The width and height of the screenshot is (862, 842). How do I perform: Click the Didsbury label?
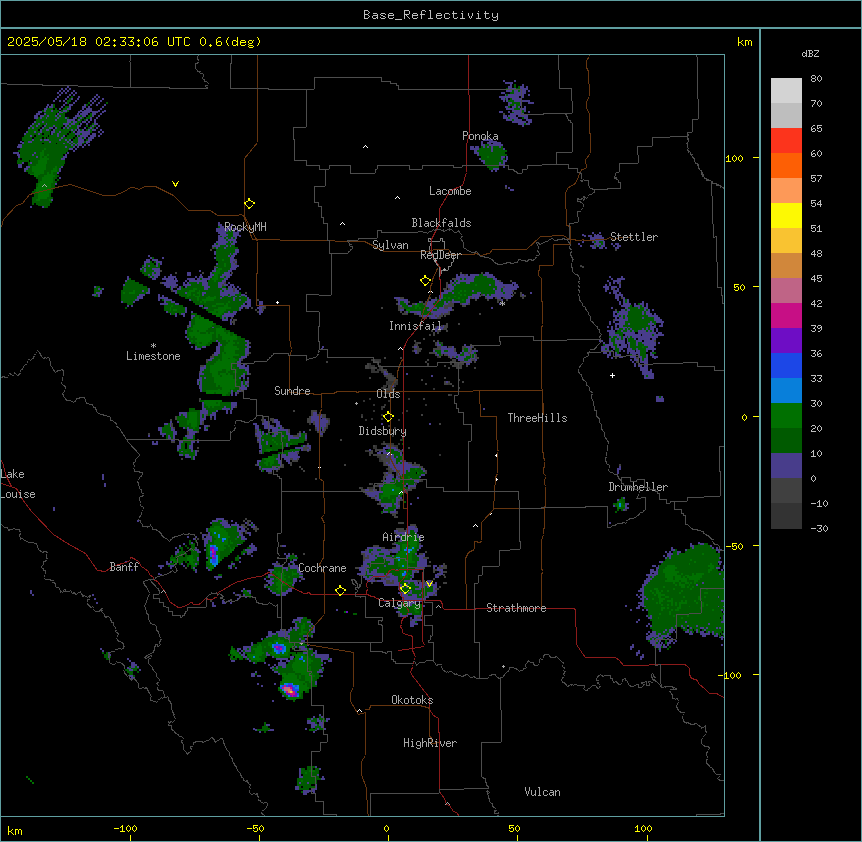point(383,431)
